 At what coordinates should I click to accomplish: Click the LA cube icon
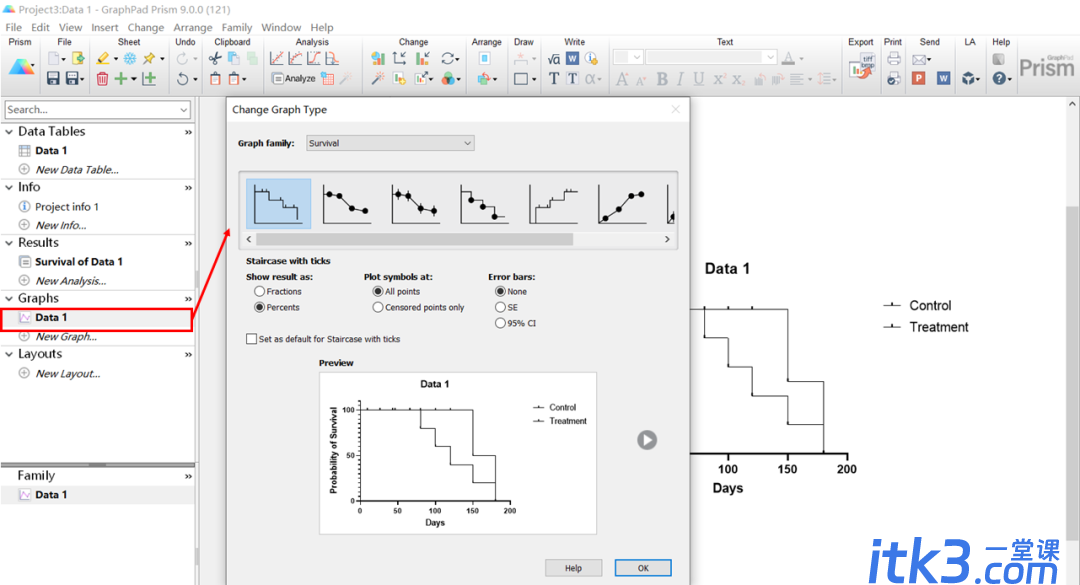969,79
